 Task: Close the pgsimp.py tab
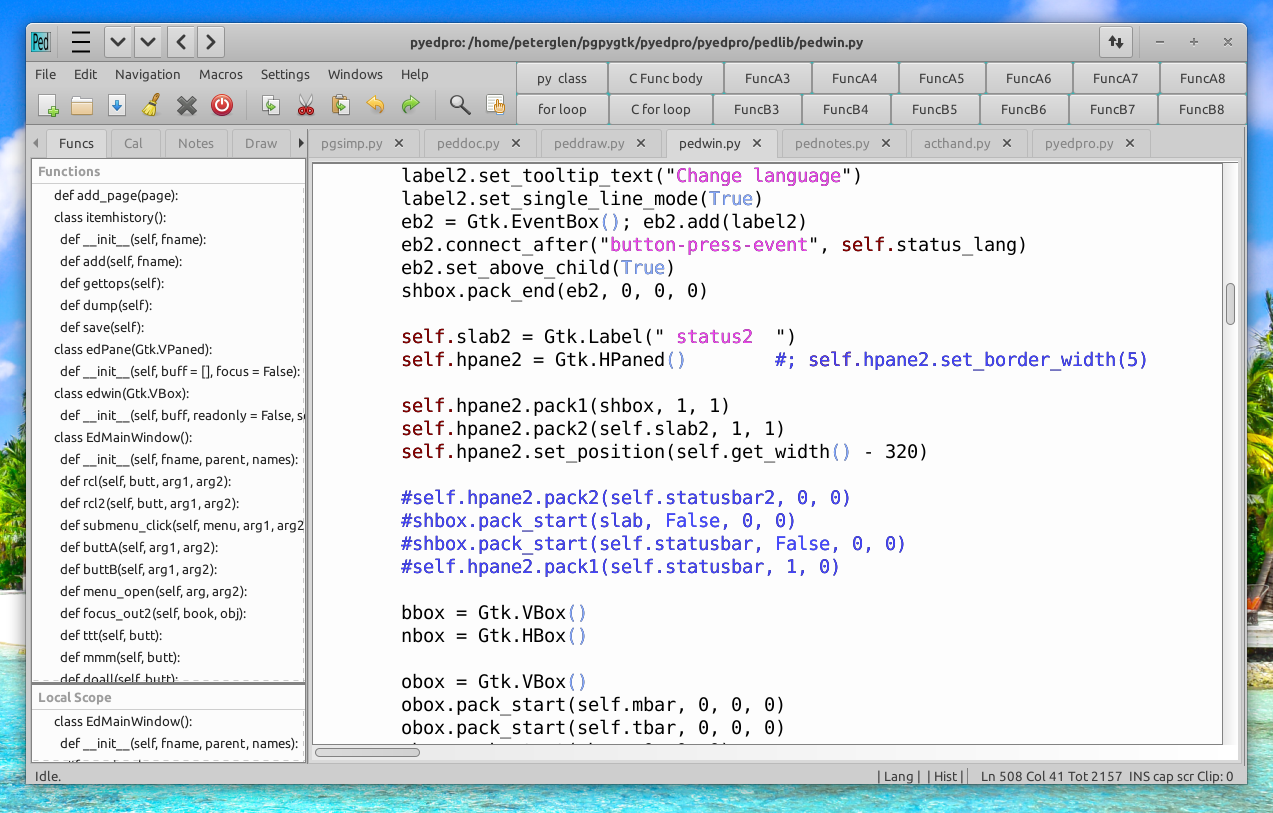point(399,143)
